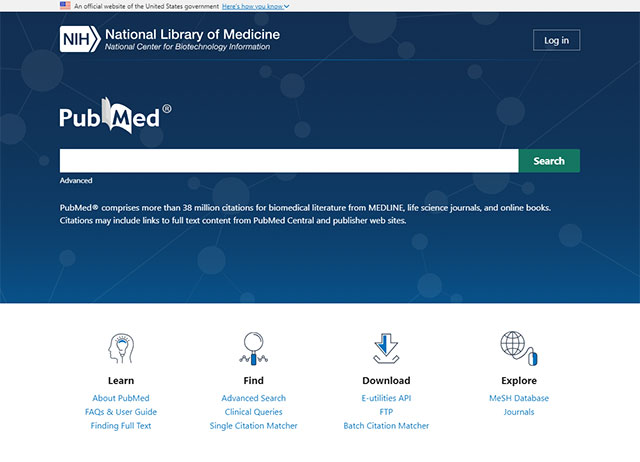640x462 pixels.
Task: Expand the "Here's how you know" dropdown
Action: click(x=255, y=6)
